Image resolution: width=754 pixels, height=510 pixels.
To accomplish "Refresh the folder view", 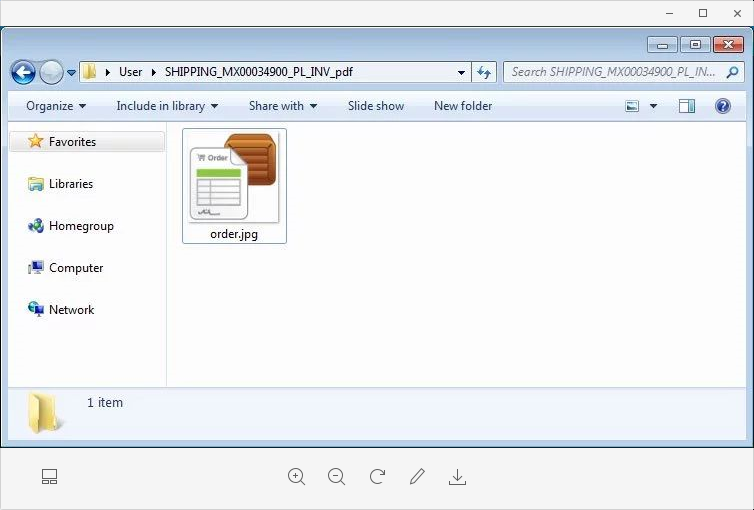I will (x=484, y=73).
